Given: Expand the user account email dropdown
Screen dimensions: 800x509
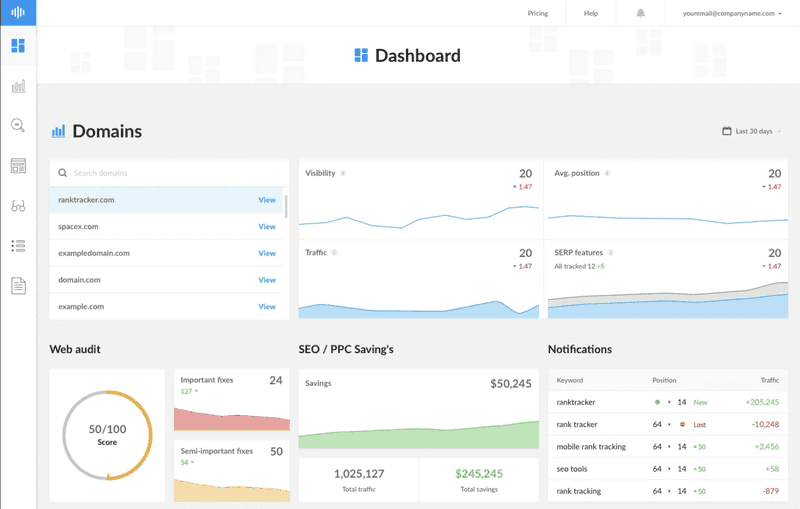Looking at the screenshot, I should point(731,14).
